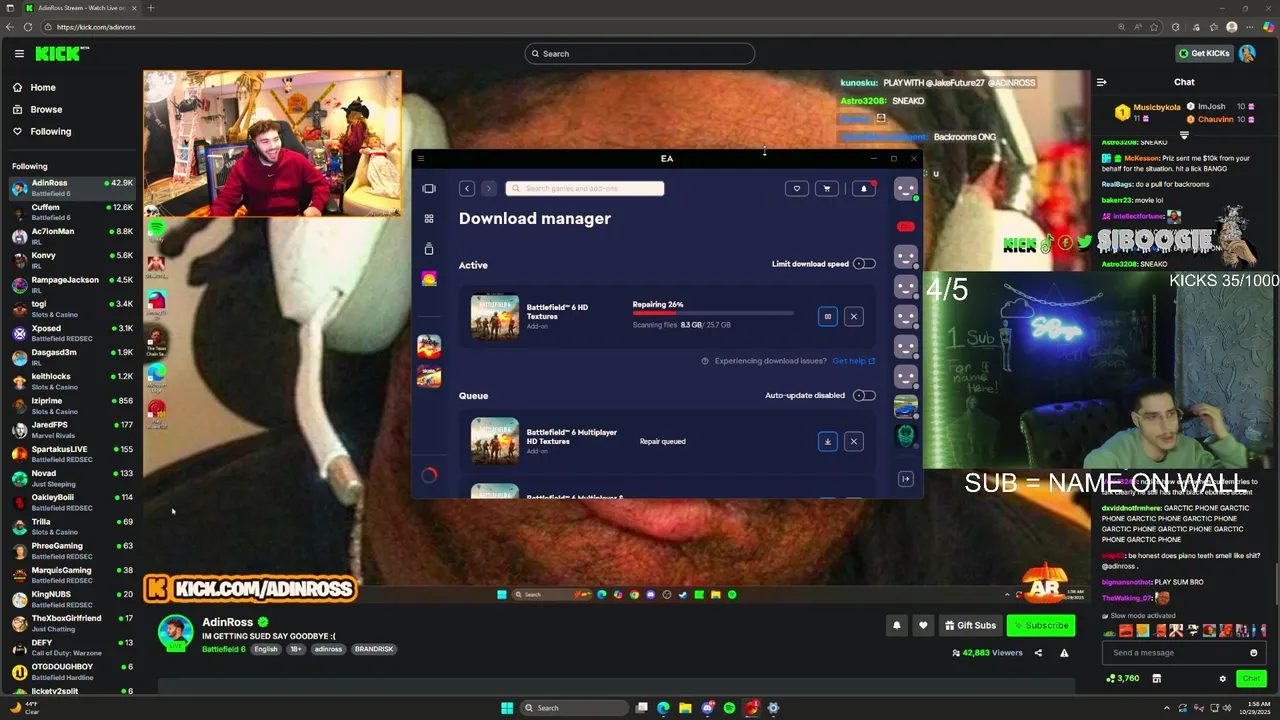
Task: Remove Multiplayer HD Textures from queue
Action: tap(853, 442)
